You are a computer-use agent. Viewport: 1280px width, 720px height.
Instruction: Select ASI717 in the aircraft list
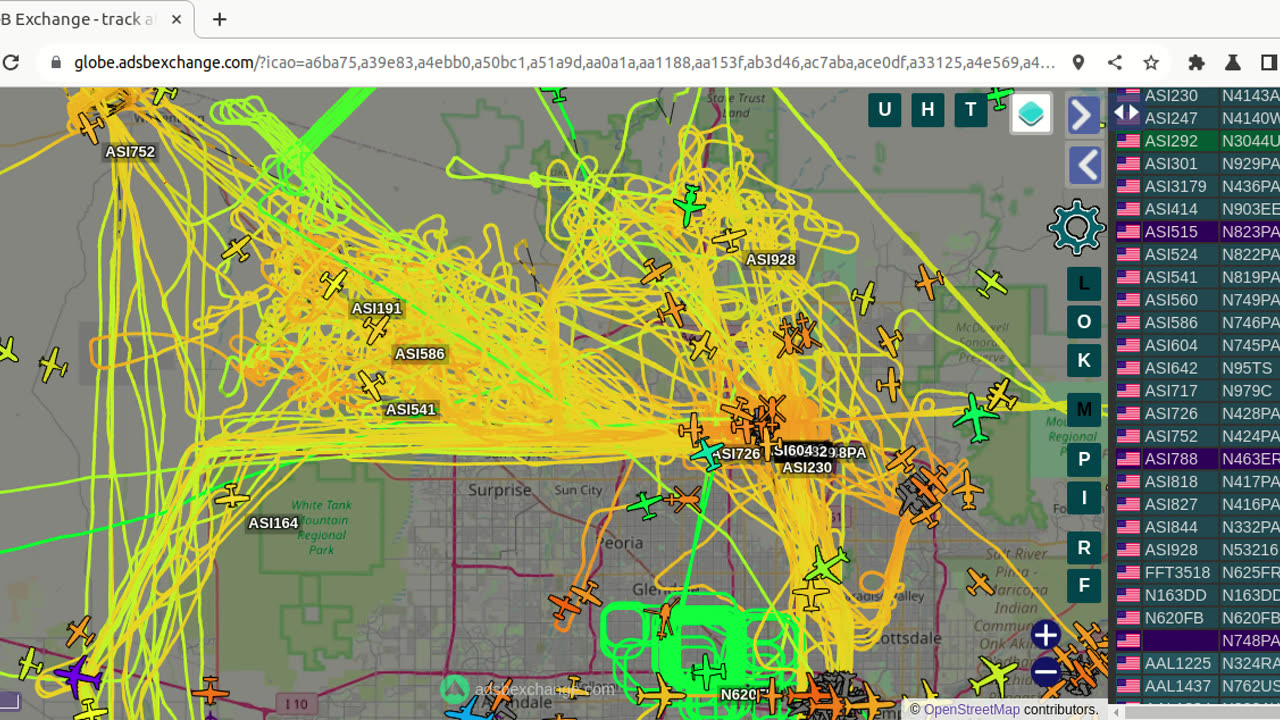coord(1196,391)
